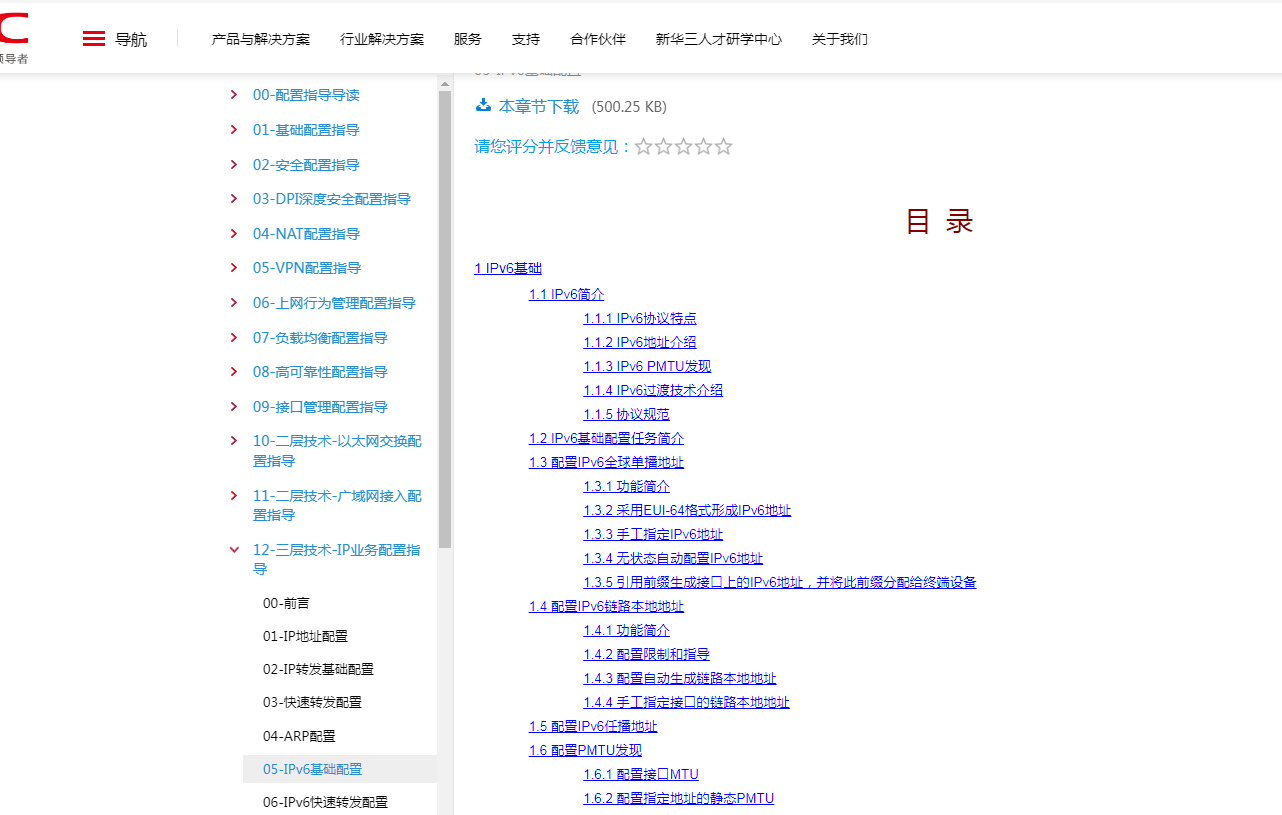
Task: Open the 1 IPv6基础 heading link
Action: point(508,269)
